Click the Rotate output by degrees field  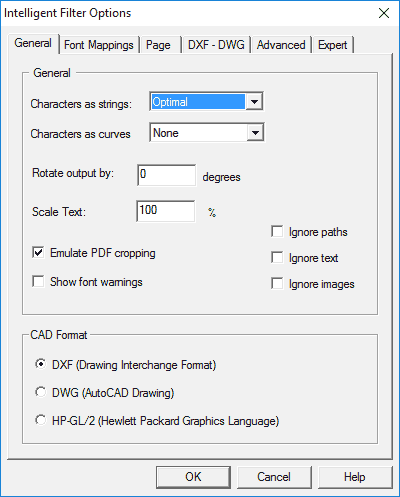point(166,175)
